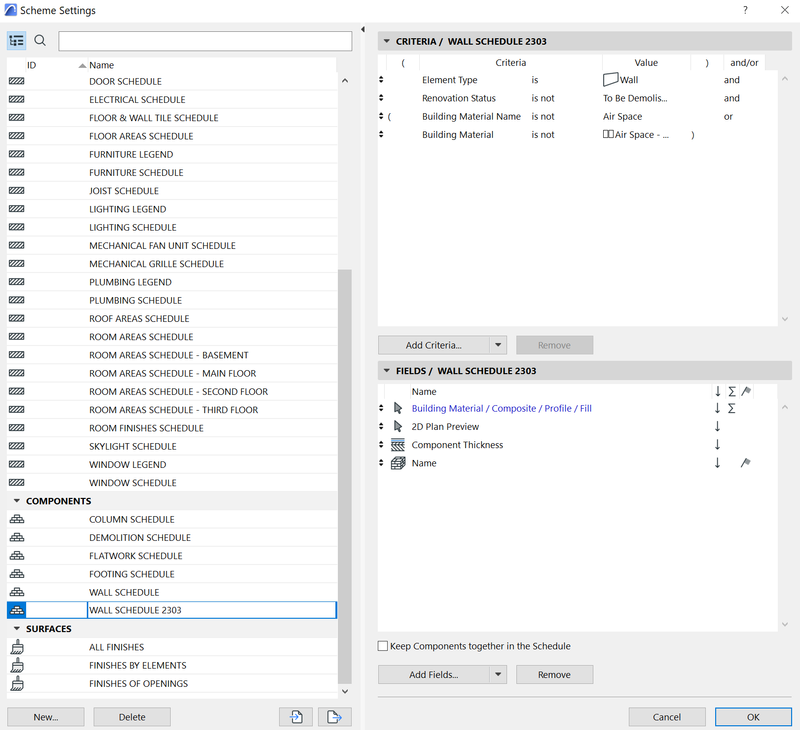This screenshot has height=730, width=800.
Task: Click the scheme list scrollbar thumb
Action: (x=345, y=476)
